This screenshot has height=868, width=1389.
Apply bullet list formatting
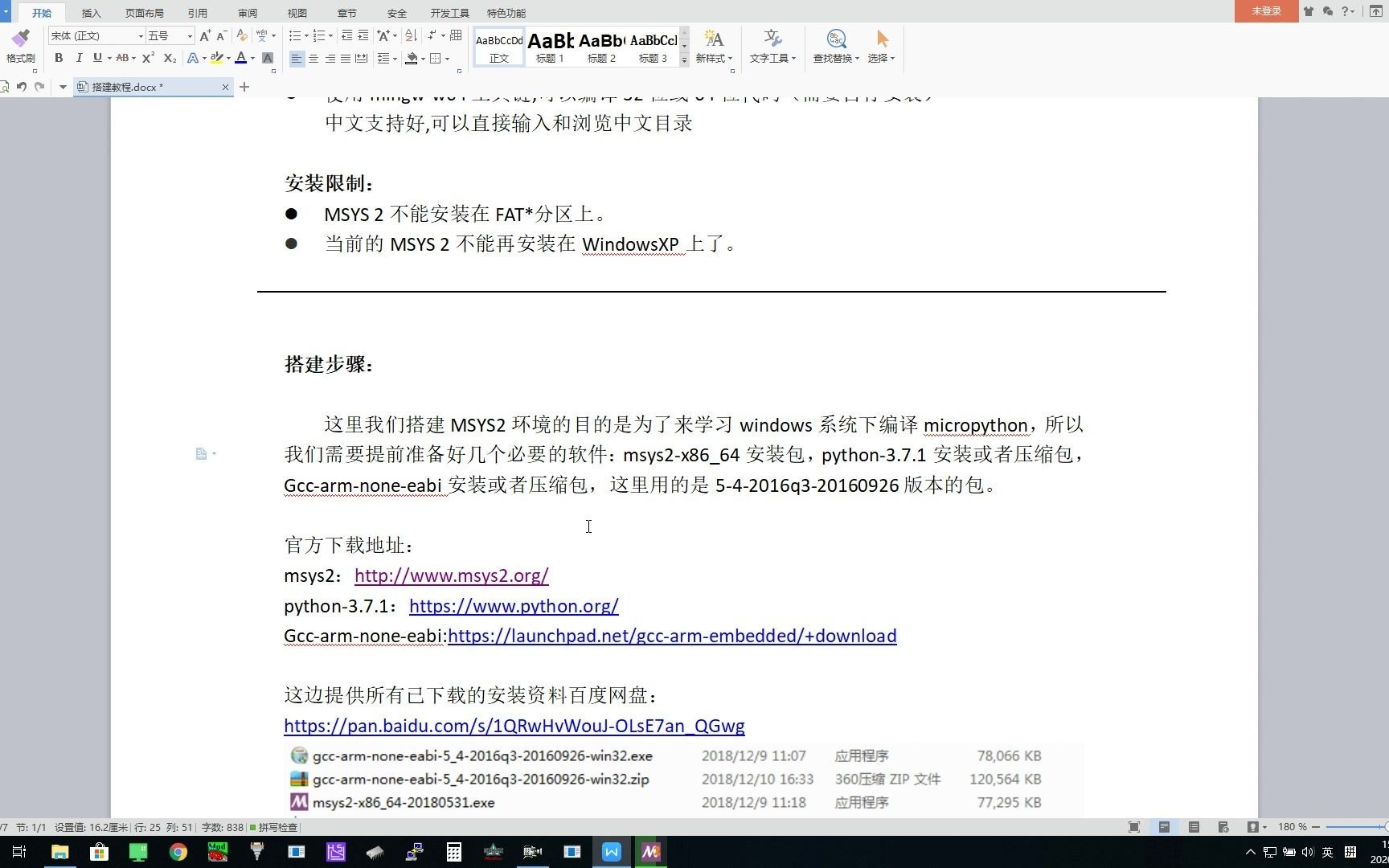click(295, 35)
